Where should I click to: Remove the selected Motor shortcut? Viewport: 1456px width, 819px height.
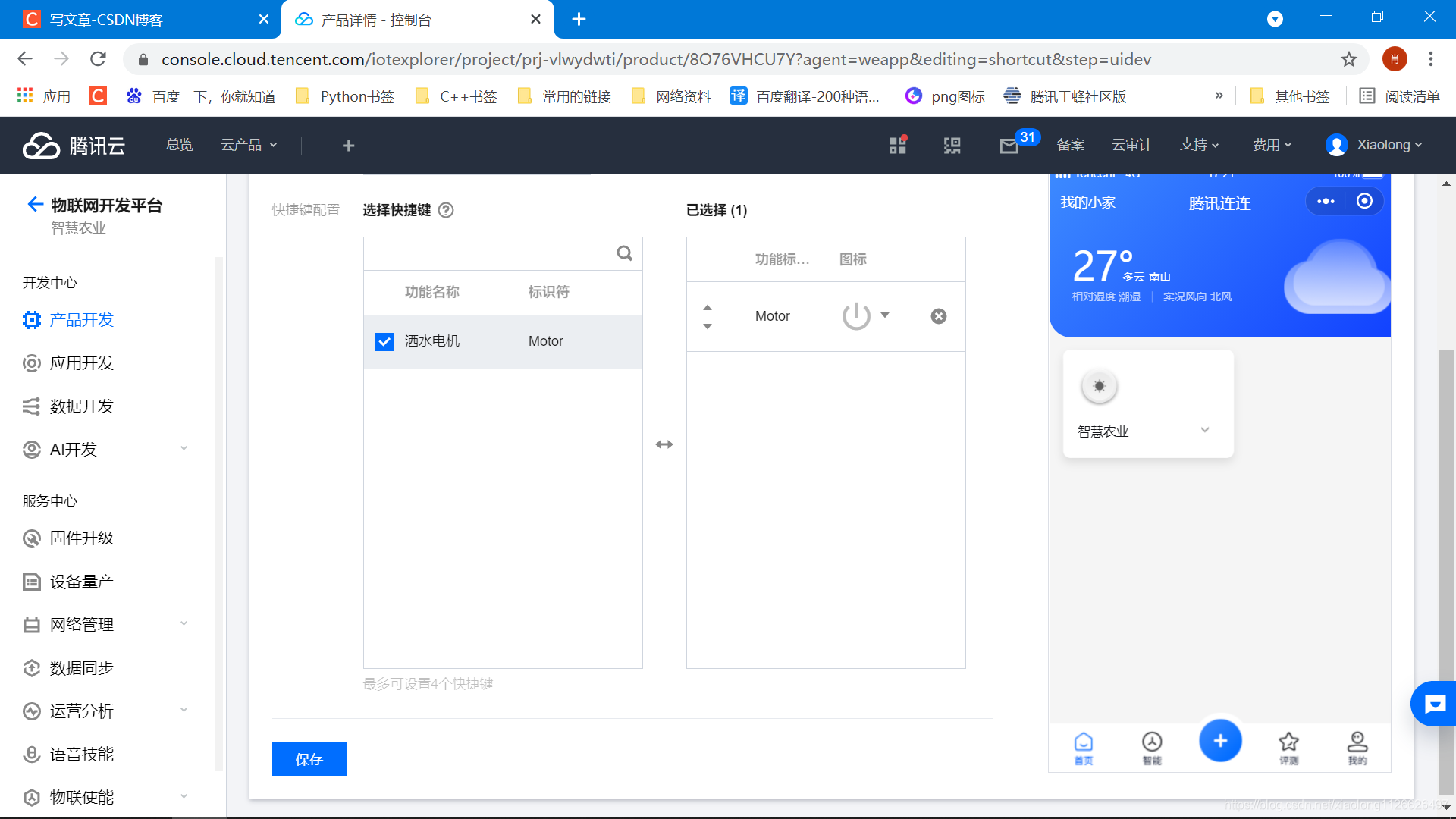[938, 316]
